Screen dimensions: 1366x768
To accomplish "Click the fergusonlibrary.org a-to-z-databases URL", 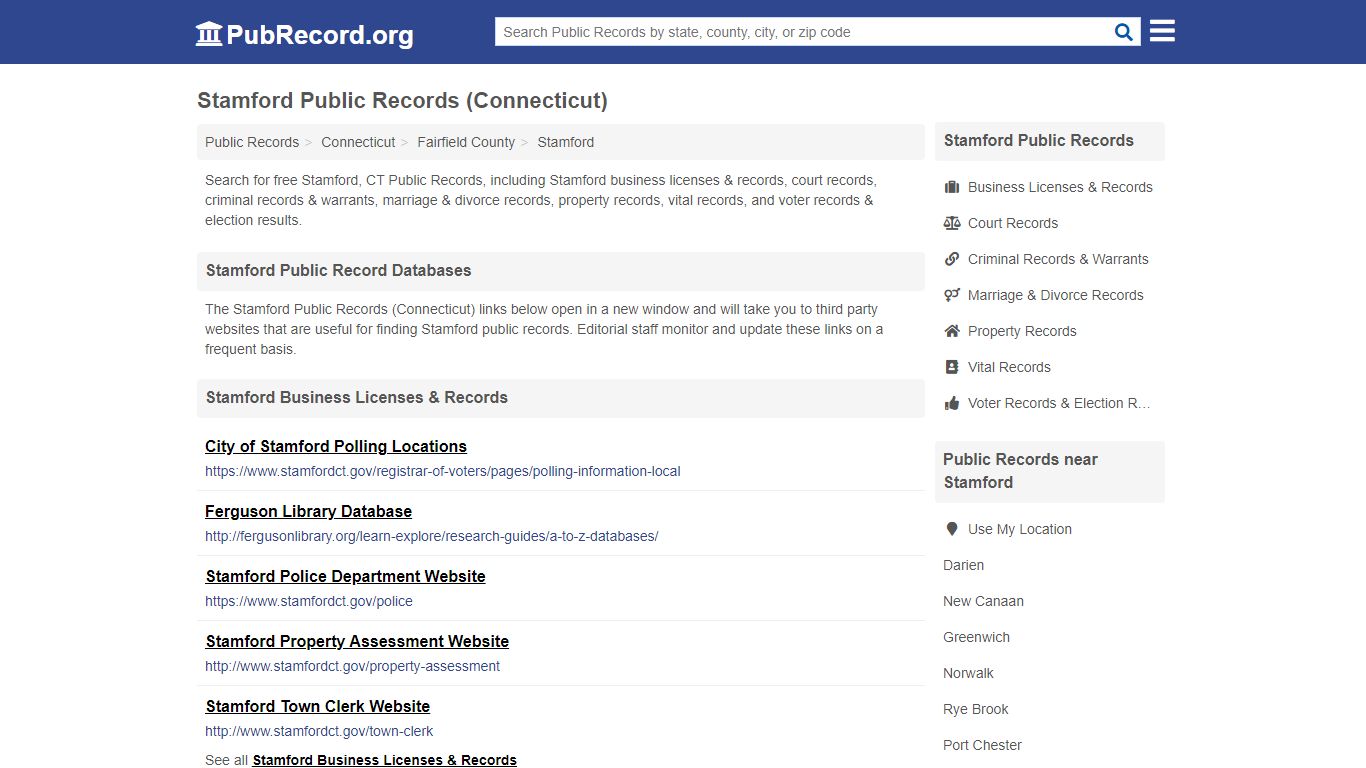I will coord(432,536).
